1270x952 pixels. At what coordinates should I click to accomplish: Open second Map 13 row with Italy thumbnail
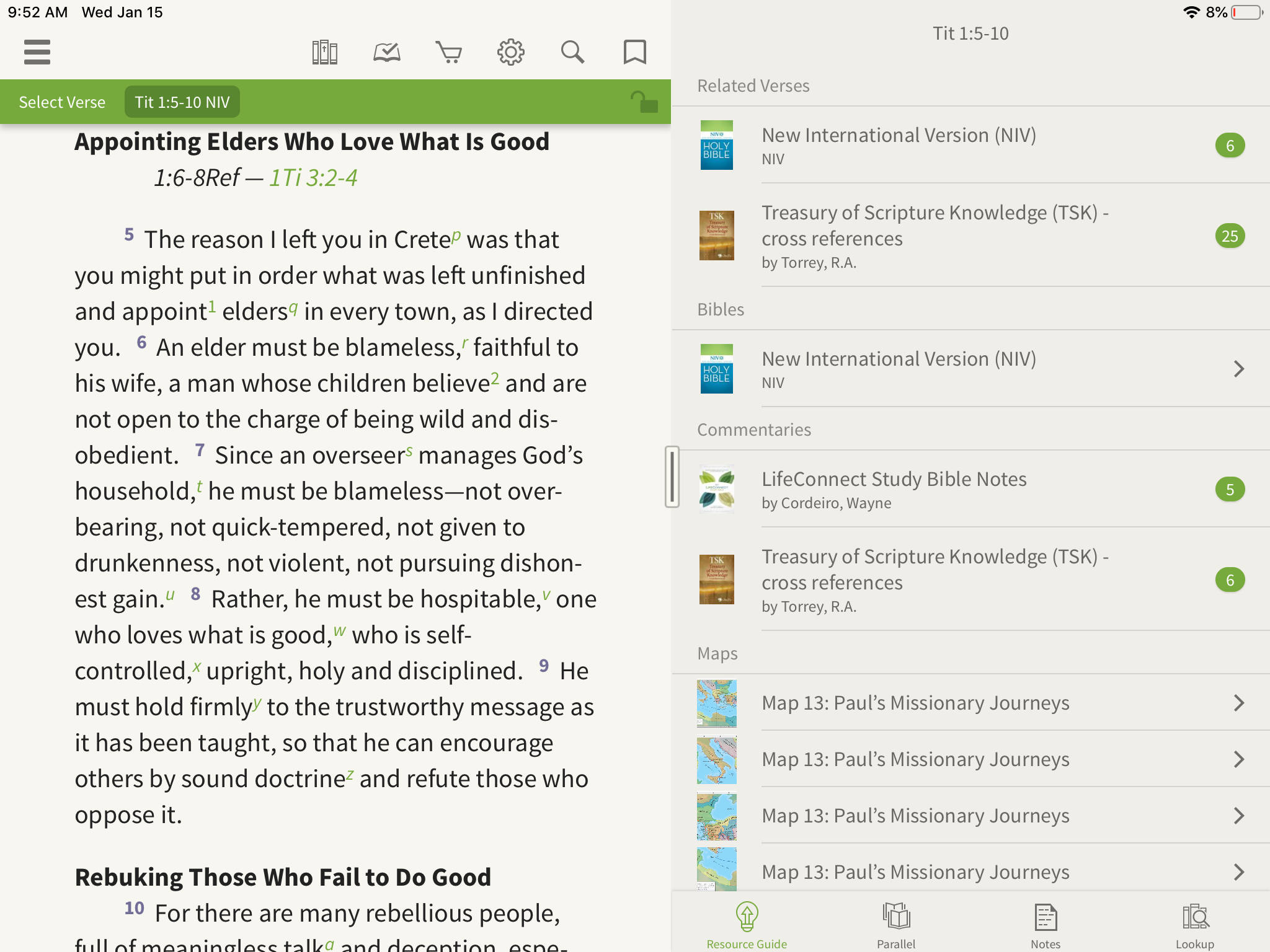point(971,759)
